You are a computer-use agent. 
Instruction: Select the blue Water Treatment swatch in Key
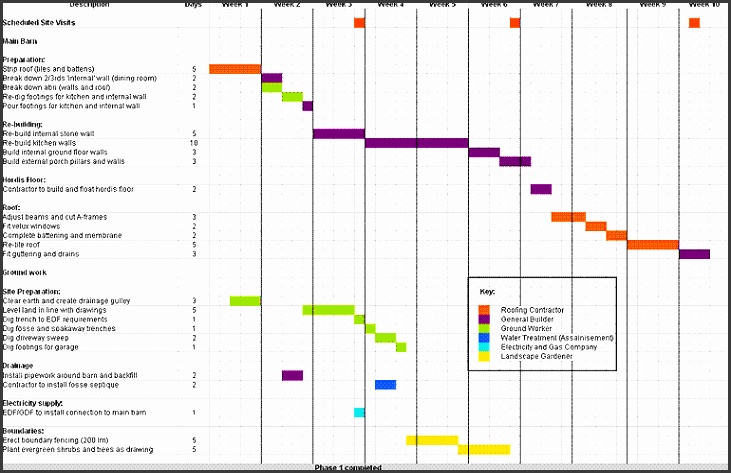pyautogui.click(x=484, y=338)
